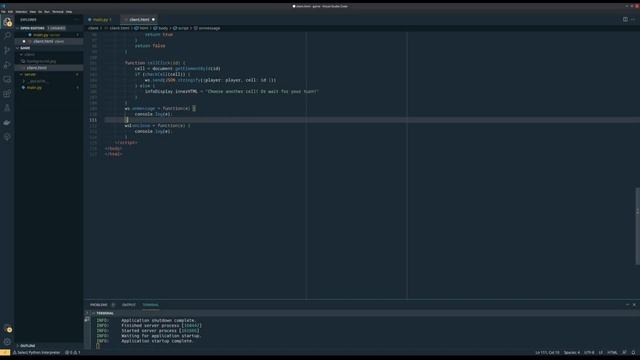640x360 pixels.
Task: Click the notifications bell in status bar
Action: [x=633, y=353]
